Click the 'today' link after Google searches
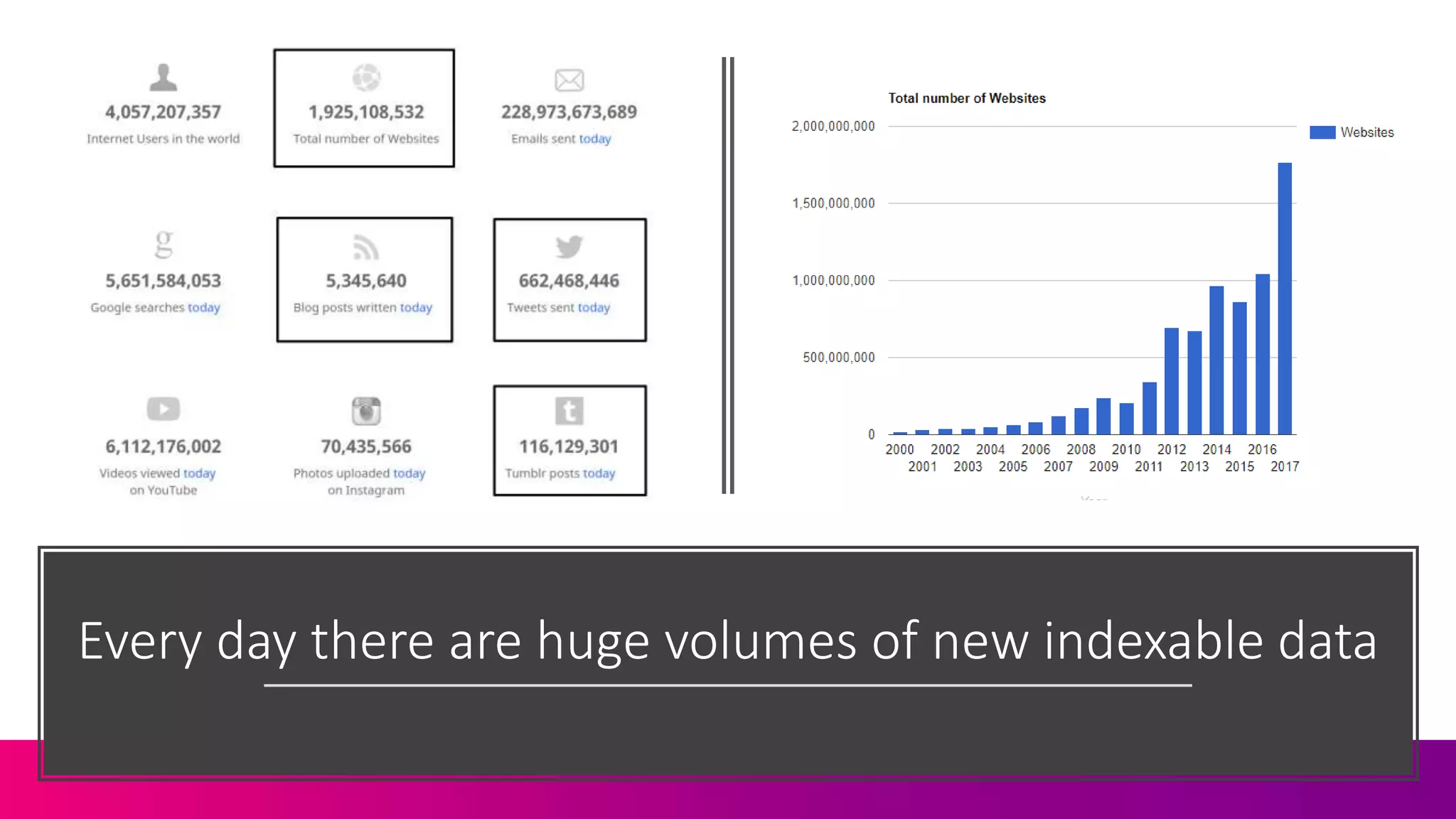 (203, 307)
